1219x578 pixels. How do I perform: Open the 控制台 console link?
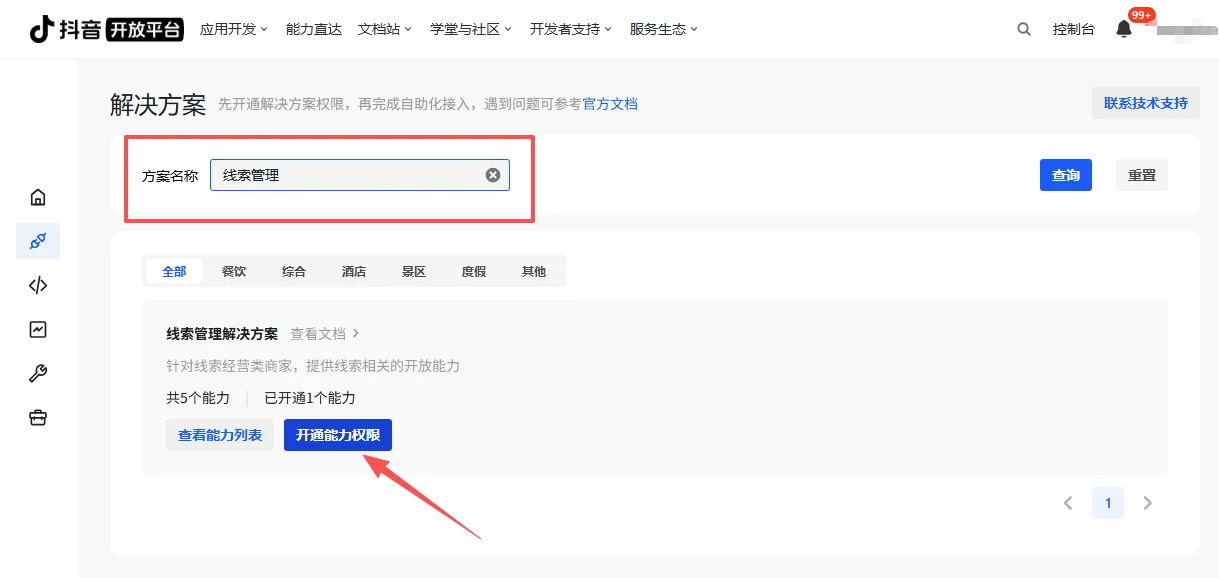click(1074, 29)
